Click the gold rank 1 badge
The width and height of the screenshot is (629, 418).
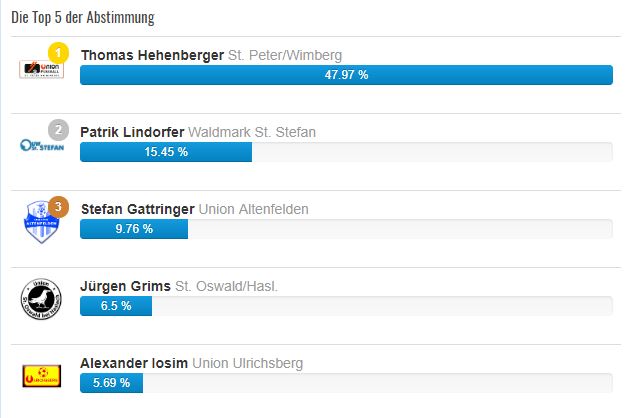coord(59,53)
